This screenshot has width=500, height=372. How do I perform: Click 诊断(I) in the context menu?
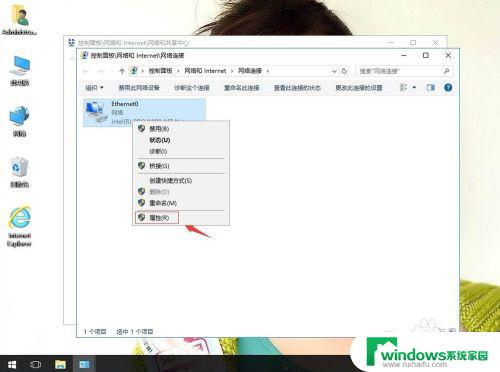coord(181,151)
